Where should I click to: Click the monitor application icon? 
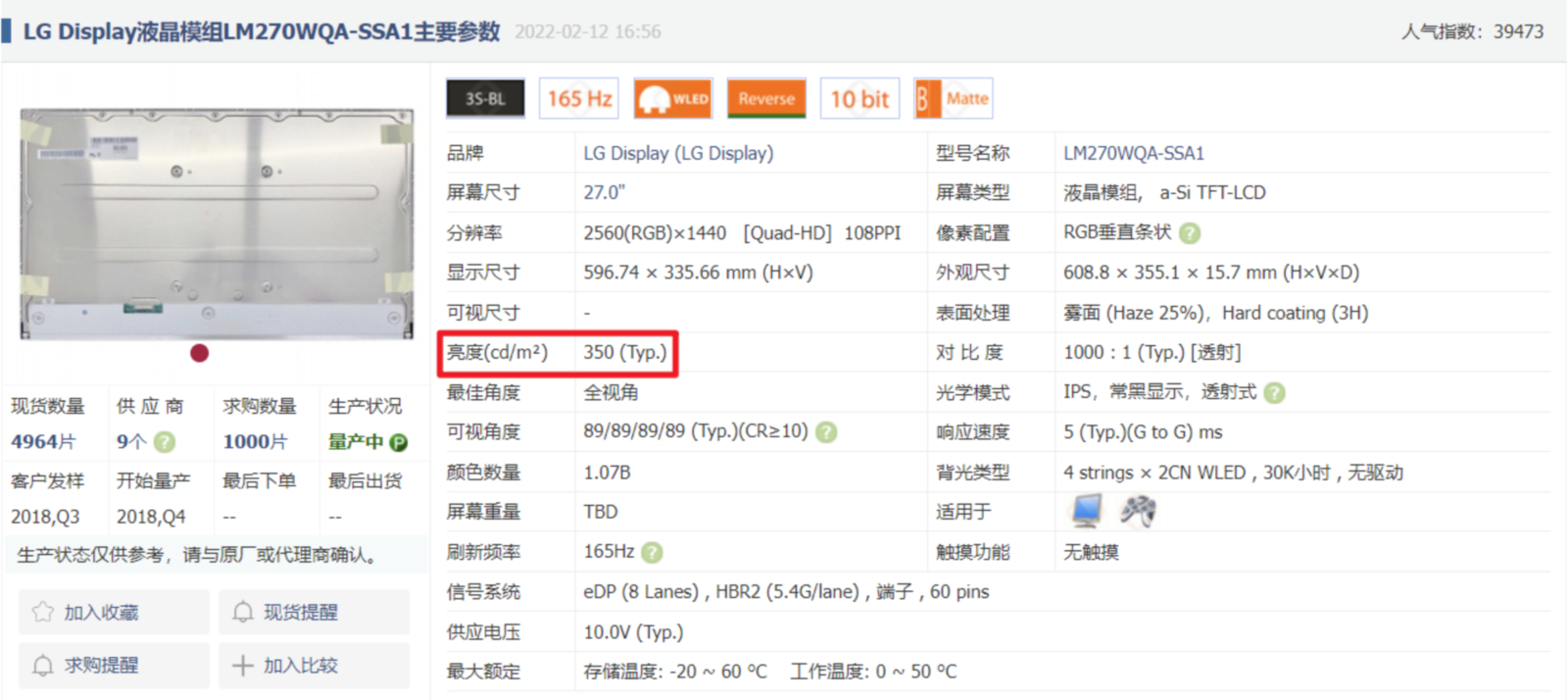click(x=1087, y=511)
